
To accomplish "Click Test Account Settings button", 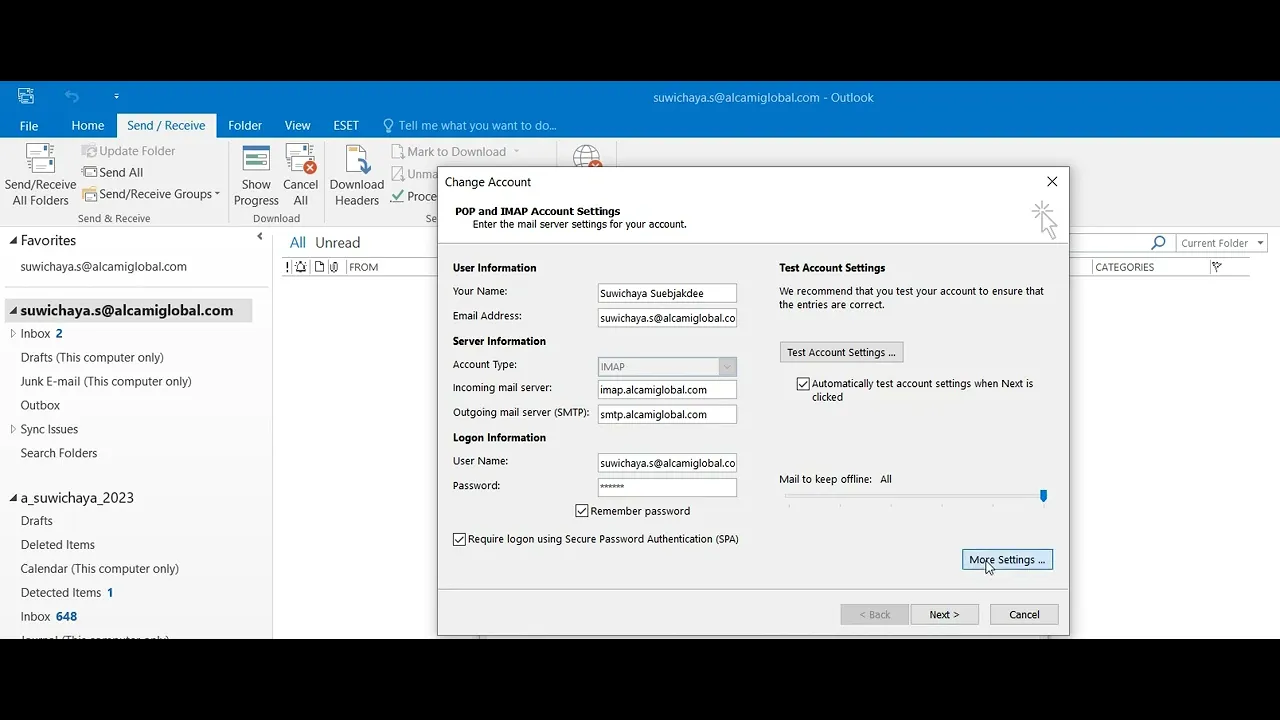I will [x=841, y=352].
